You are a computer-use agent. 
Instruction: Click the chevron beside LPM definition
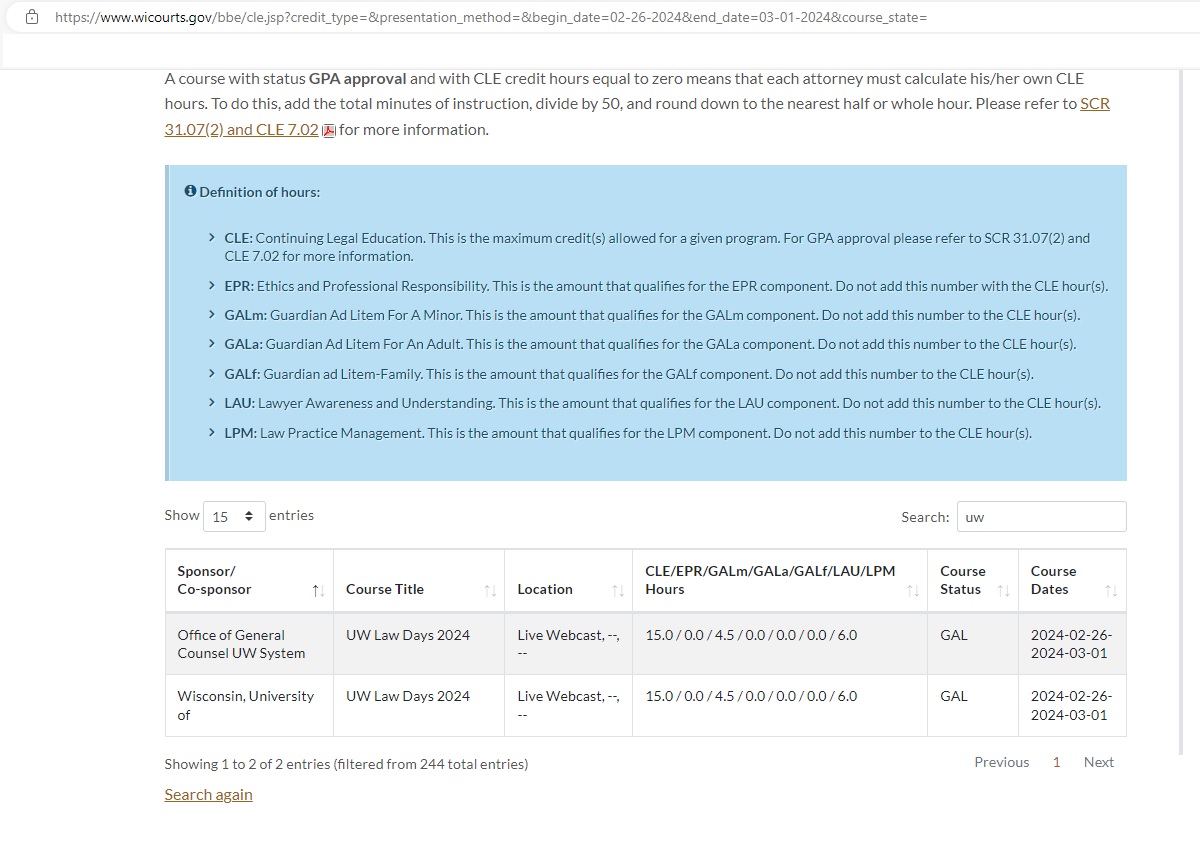pos(211,433)
